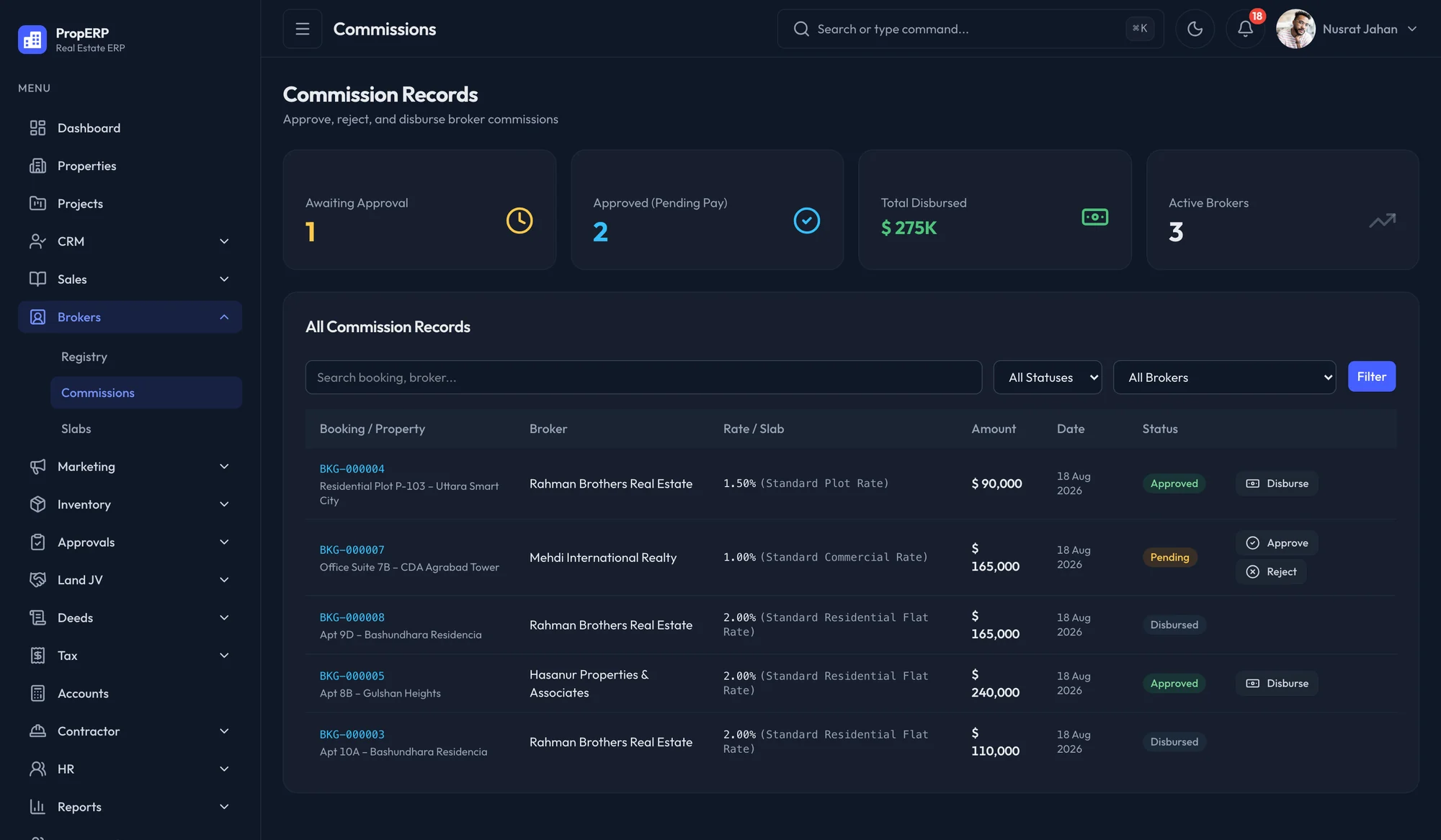1441x840 pixels.
Task: Open the All Statuses dropdown
Action: [x=1048, y=377]
